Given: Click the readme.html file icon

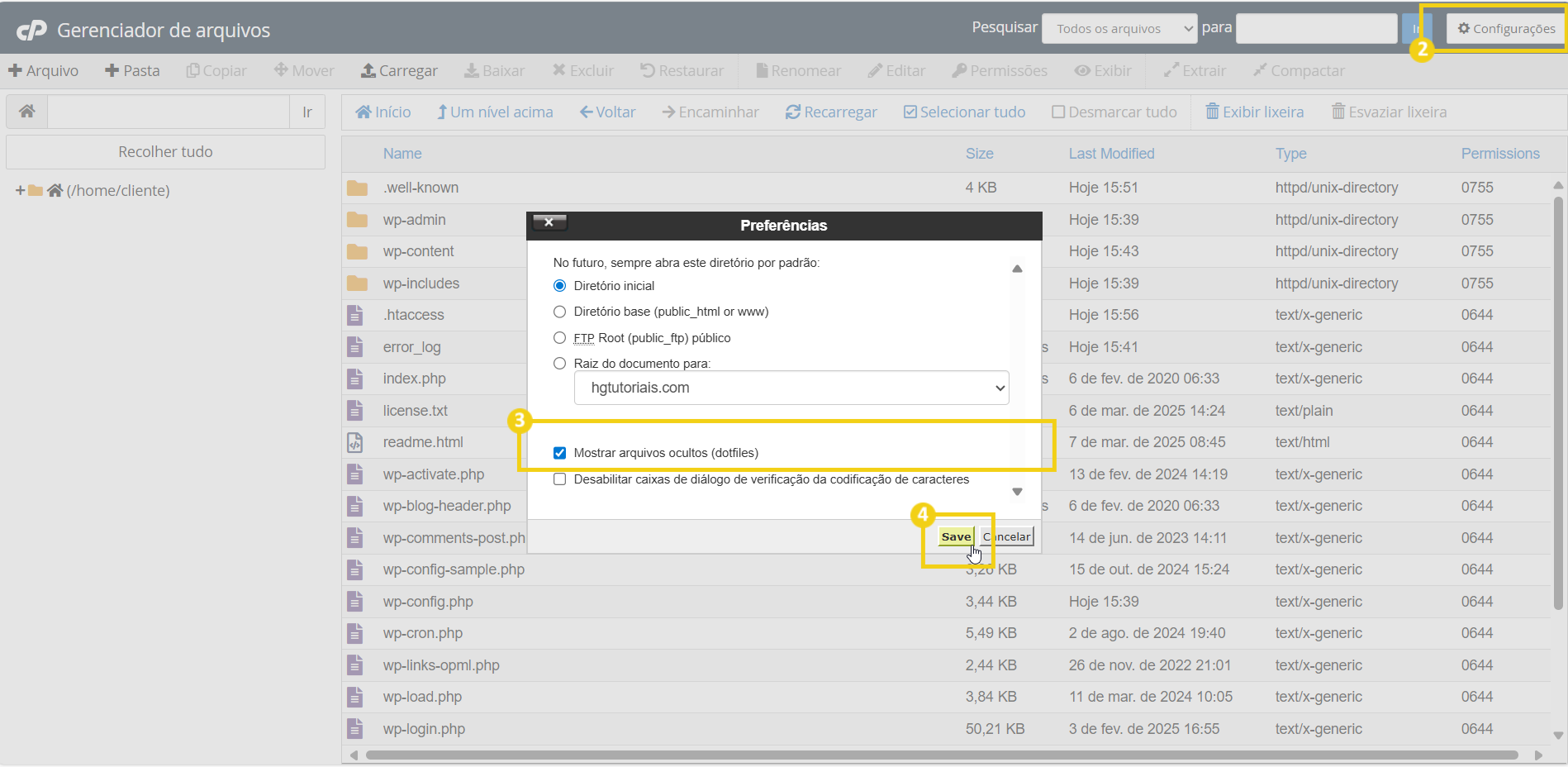Looking at the screenshot, I should tap(355, 443).
